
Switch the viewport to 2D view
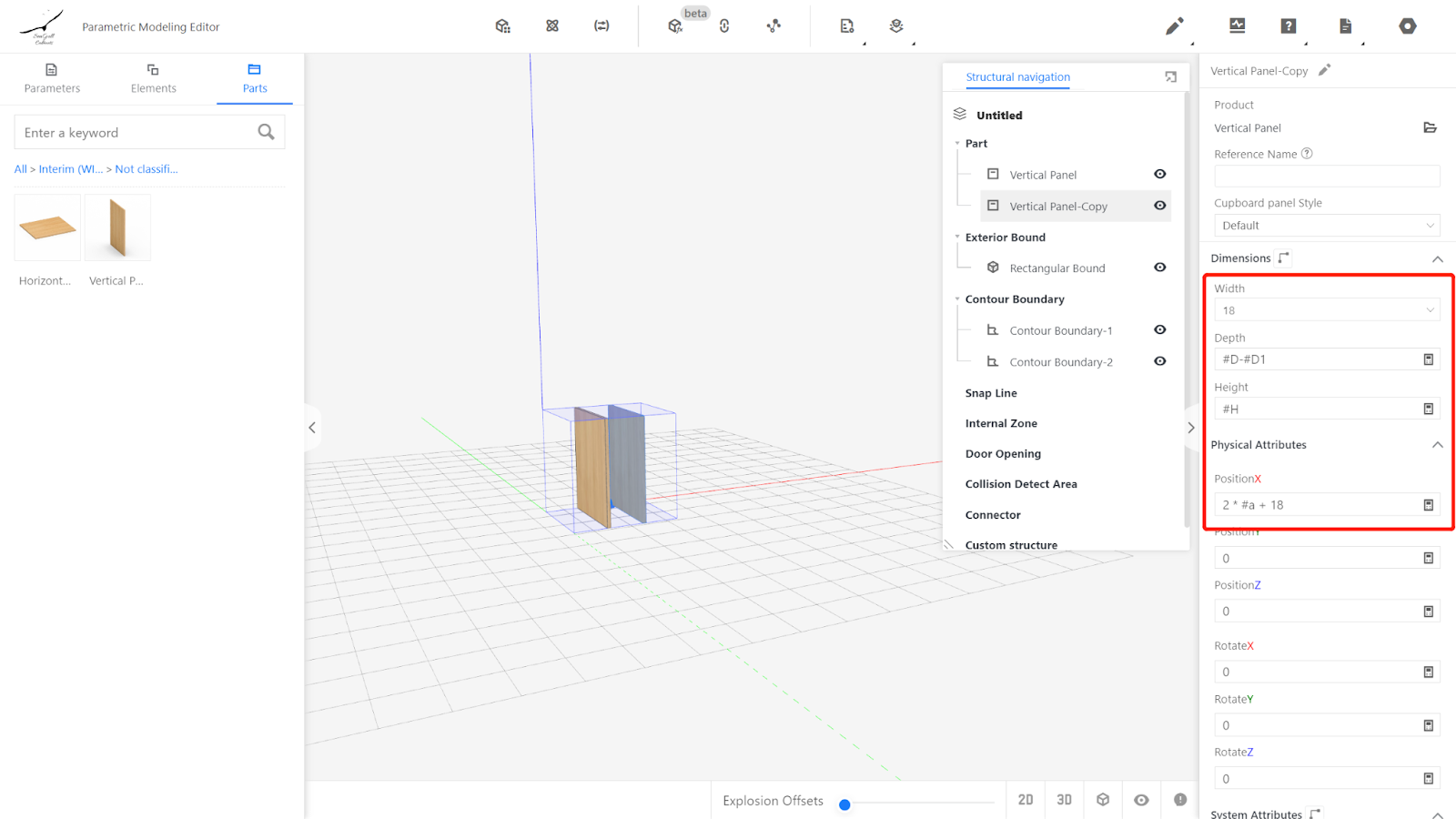[x=1026, y=800]
